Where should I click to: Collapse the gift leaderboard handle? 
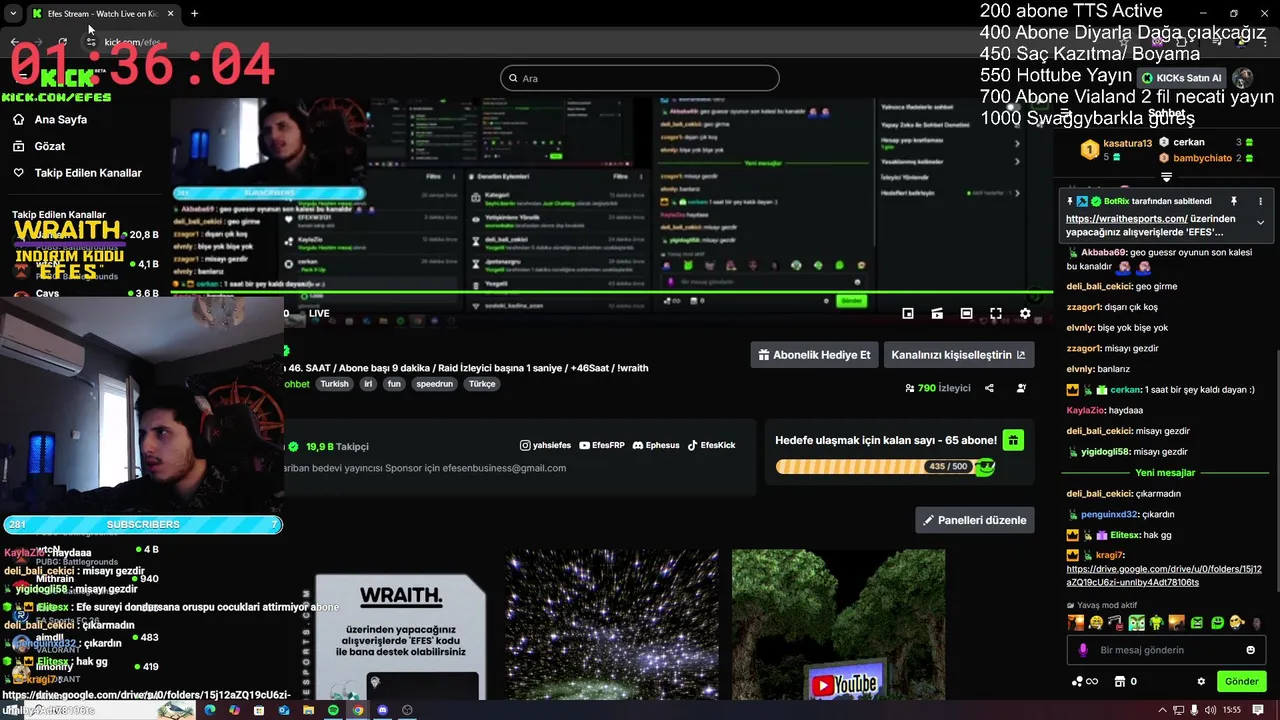point(1166,177)
